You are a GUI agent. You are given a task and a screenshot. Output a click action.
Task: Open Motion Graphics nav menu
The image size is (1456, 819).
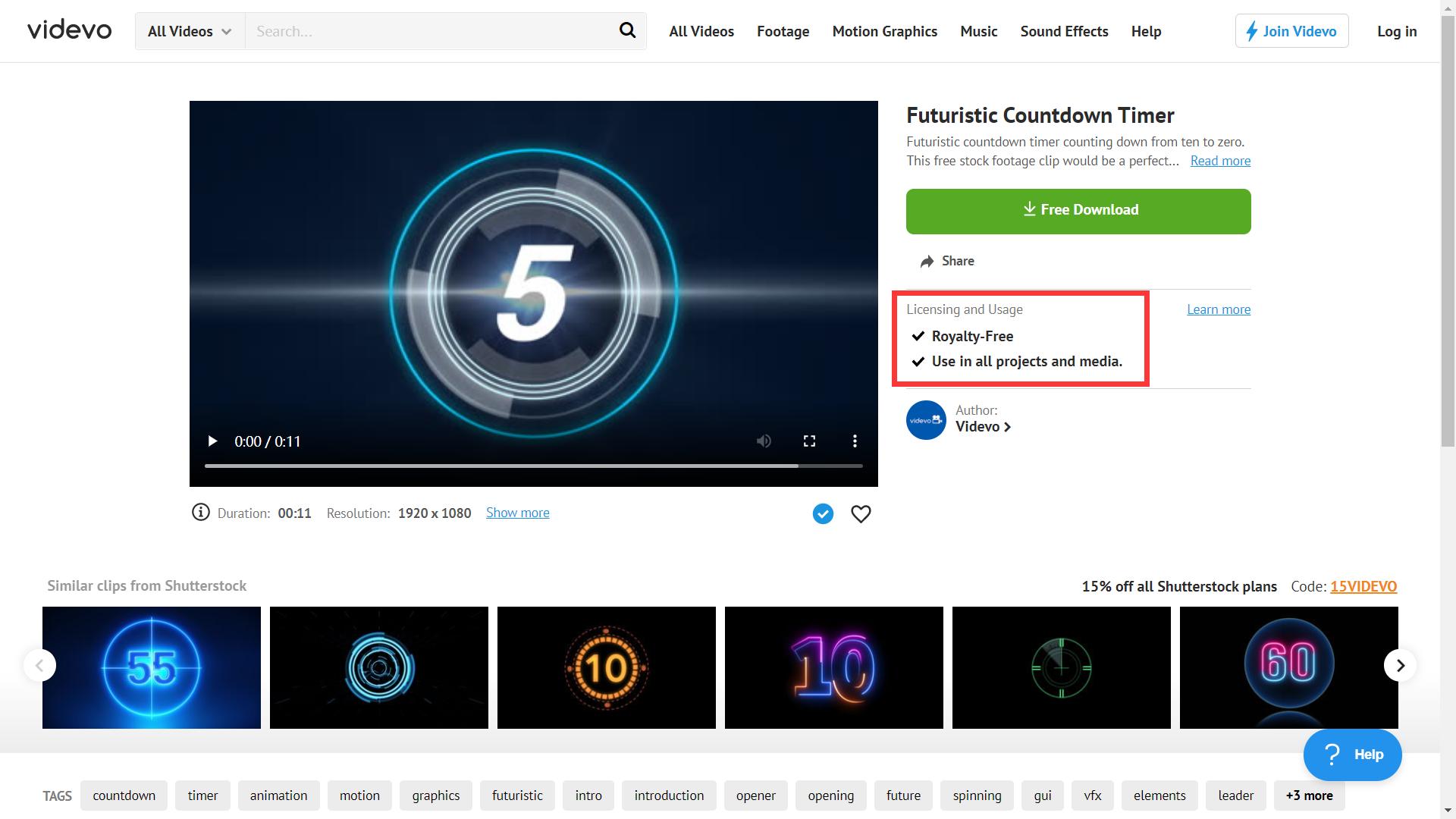884,31
